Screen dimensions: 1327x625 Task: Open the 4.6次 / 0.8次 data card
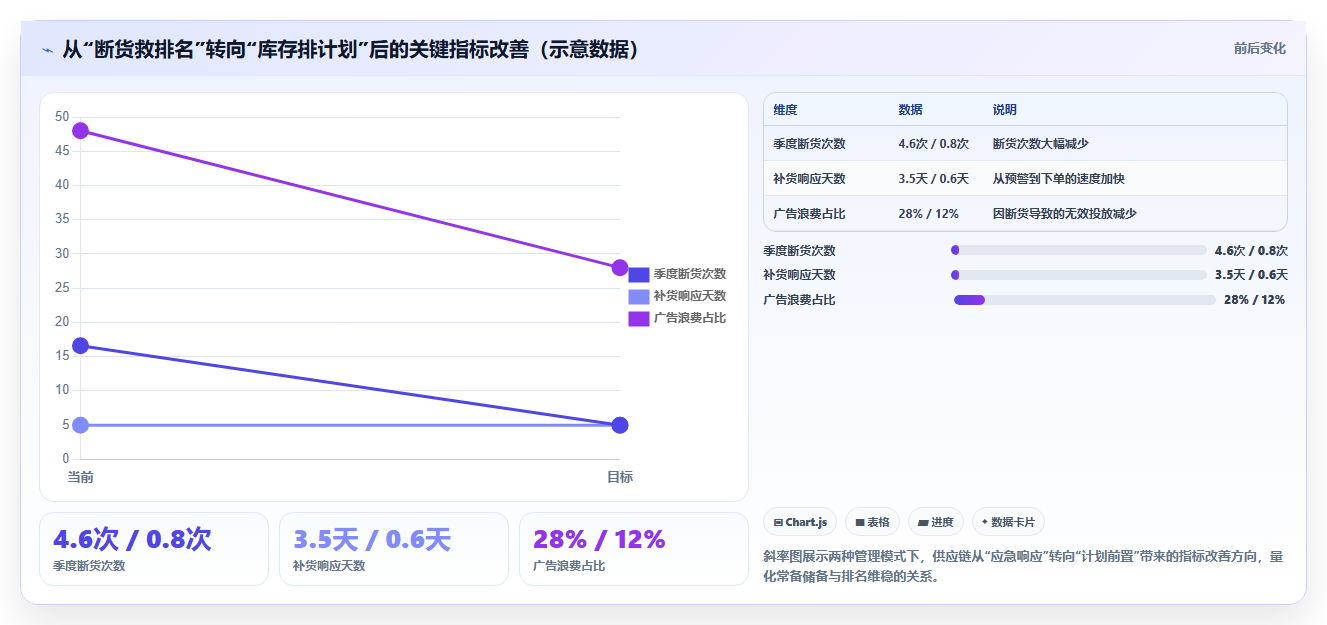point(154,549)
